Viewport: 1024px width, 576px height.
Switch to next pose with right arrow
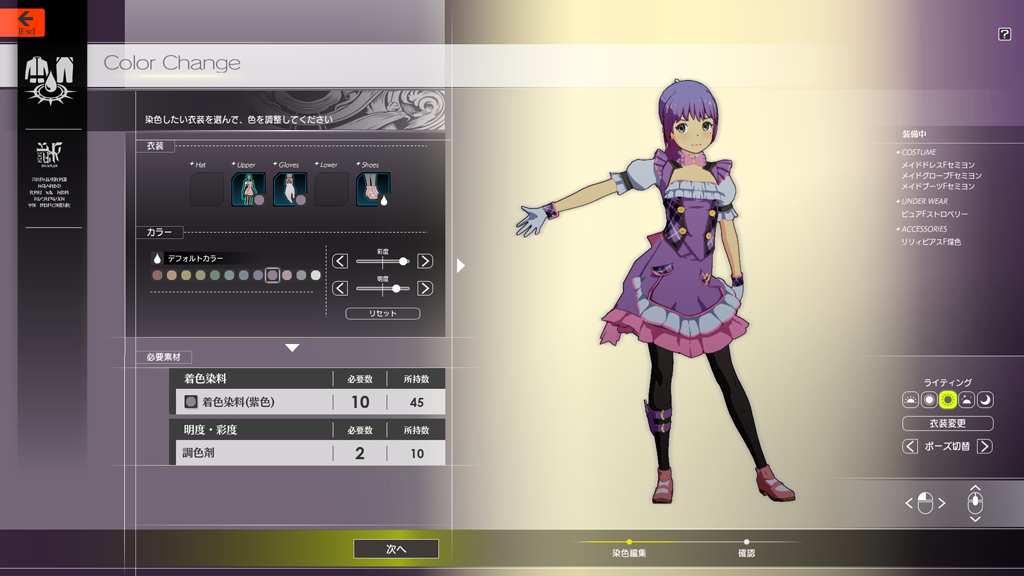pyautogui.click(x=984, y=446)
